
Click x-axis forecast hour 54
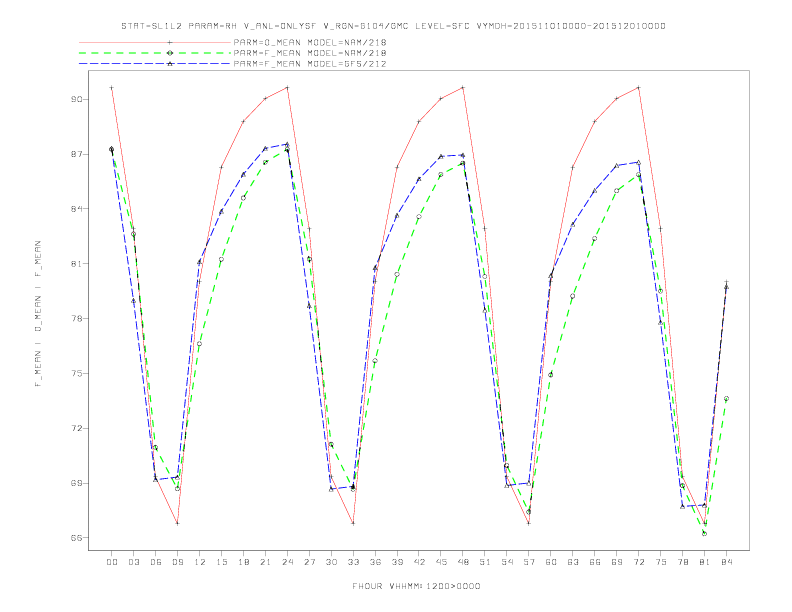tap(507, 562)
